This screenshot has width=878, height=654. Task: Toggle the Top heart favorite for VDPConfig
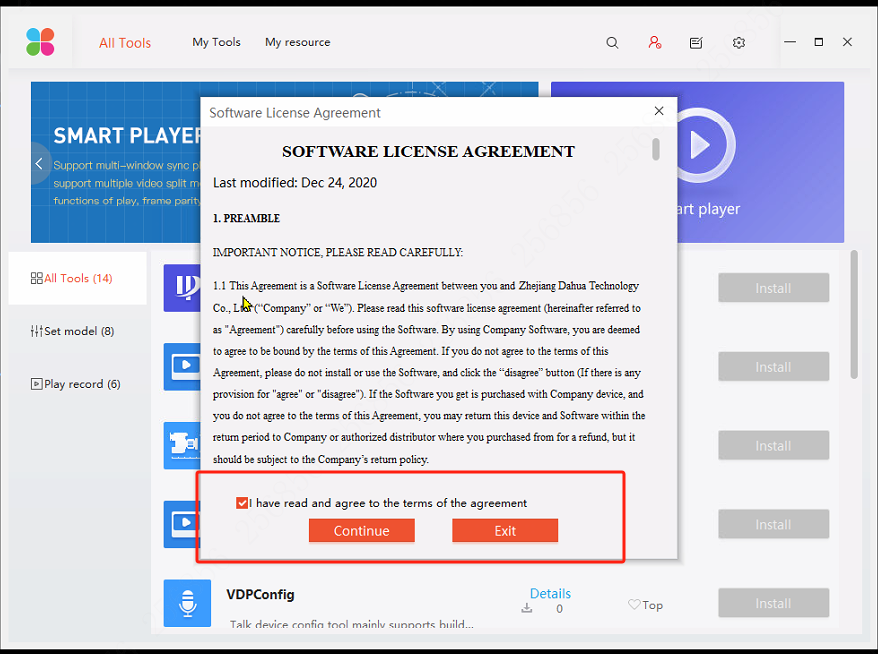[x=634, y=604]
